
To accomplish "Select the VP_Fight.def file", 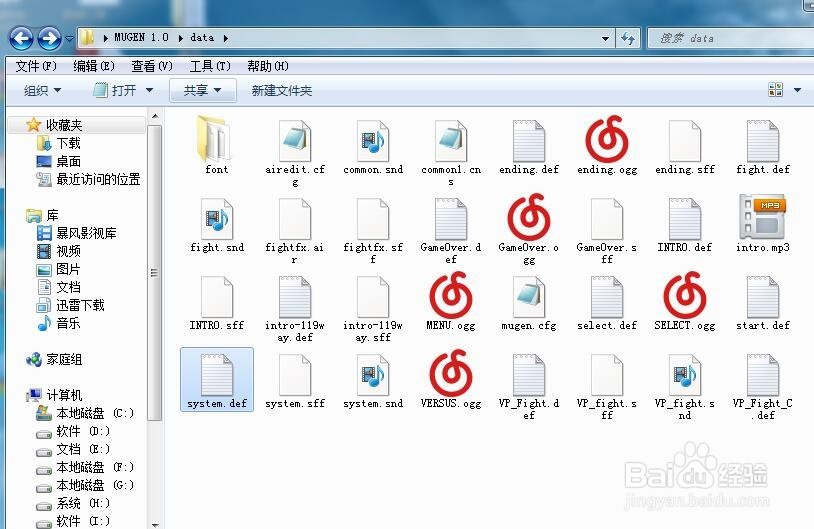I will click(528, 374).
